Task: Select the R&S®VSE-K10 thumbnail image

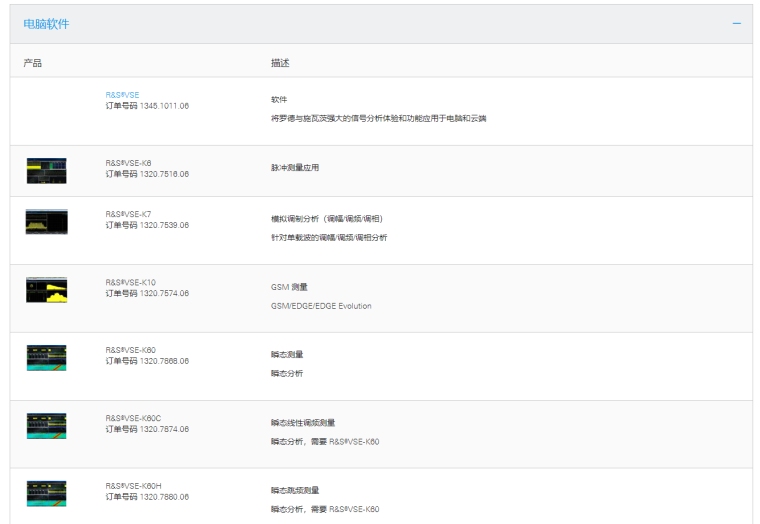Action: pyautogui.click(x=46, y=290)
